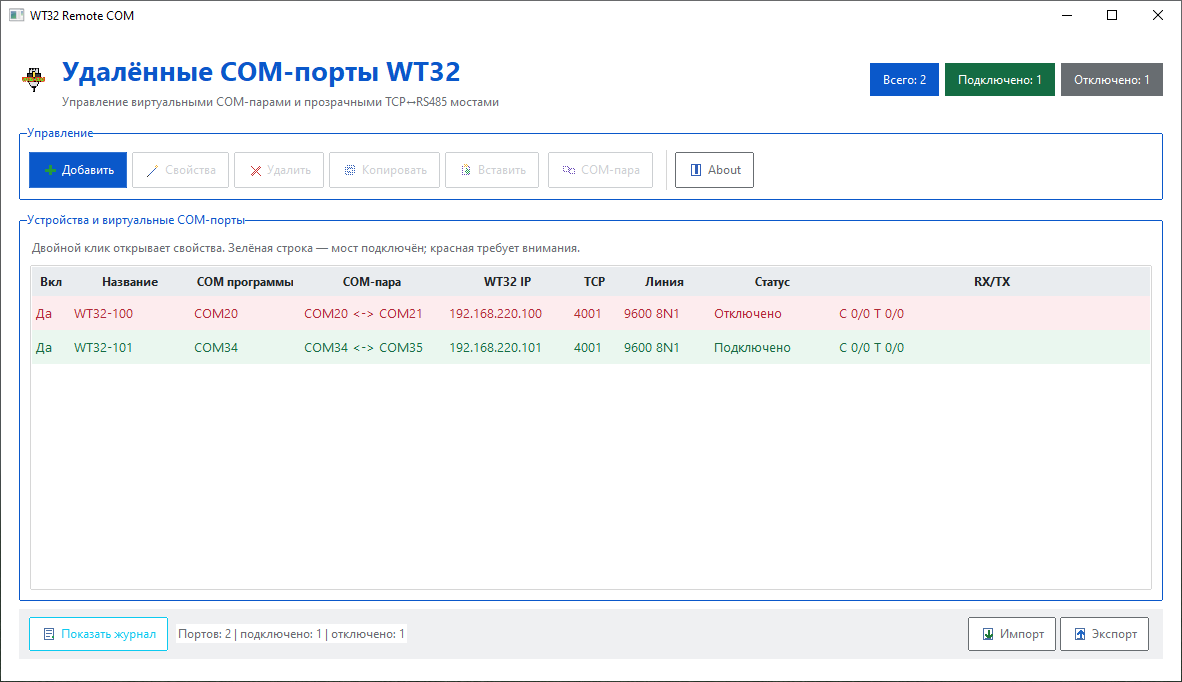Select the WT32-100 device name
The width and height of the screenshot is (1182, 682).
tap(103, 313)
